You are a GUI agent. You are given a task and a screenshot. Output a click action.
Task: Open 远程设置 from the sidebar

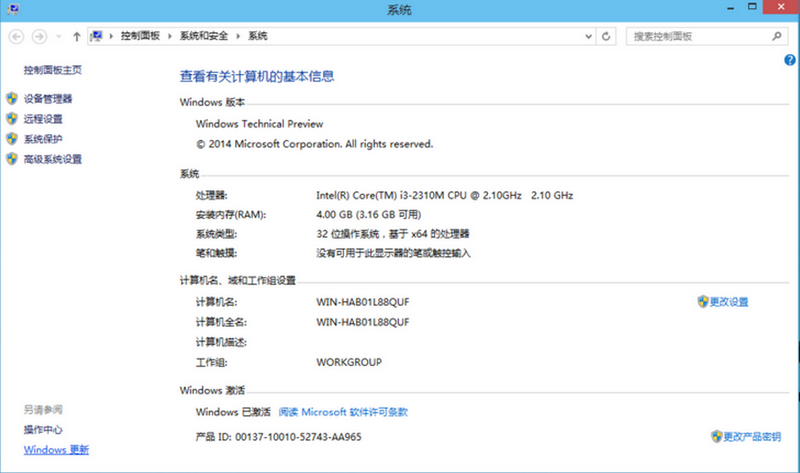point(43,119)
